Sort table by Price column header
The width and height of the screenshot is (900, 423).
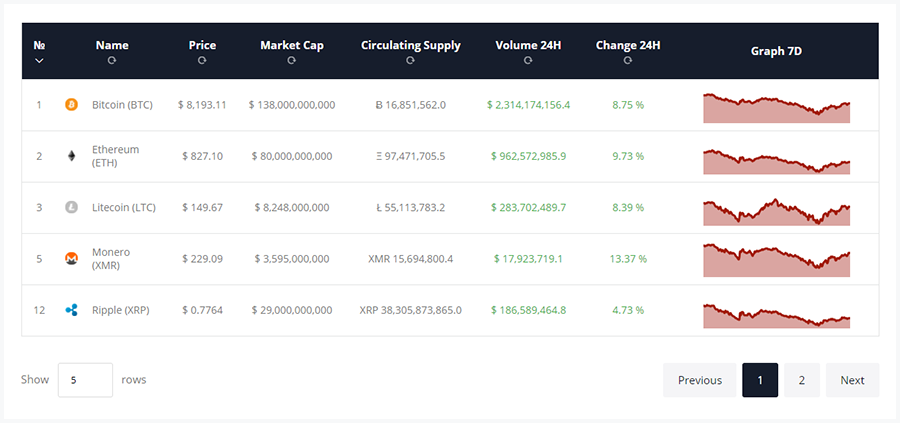[x=202, y=45]
